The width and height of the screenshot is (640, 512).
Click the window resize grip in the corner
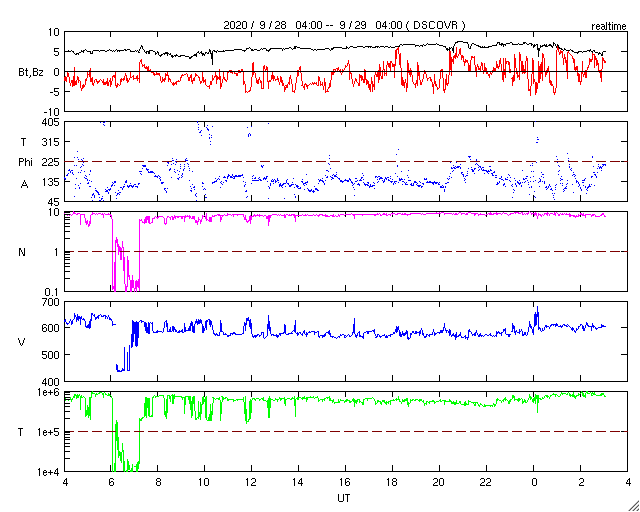tap(633, 505)
